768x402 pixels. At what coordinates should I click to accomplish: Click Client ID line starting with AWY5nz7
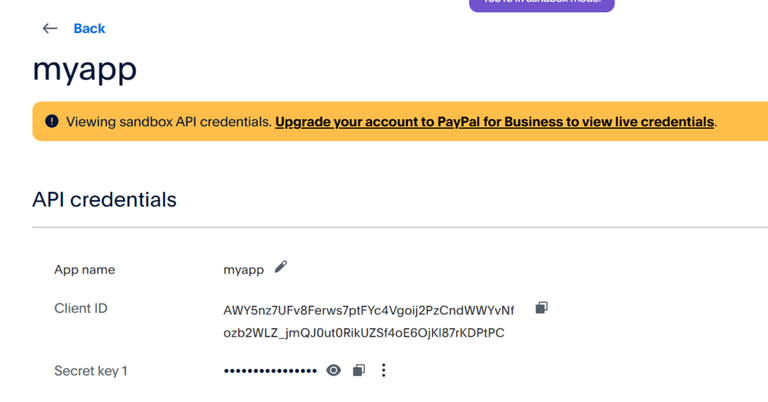click(x=368, y=310)
